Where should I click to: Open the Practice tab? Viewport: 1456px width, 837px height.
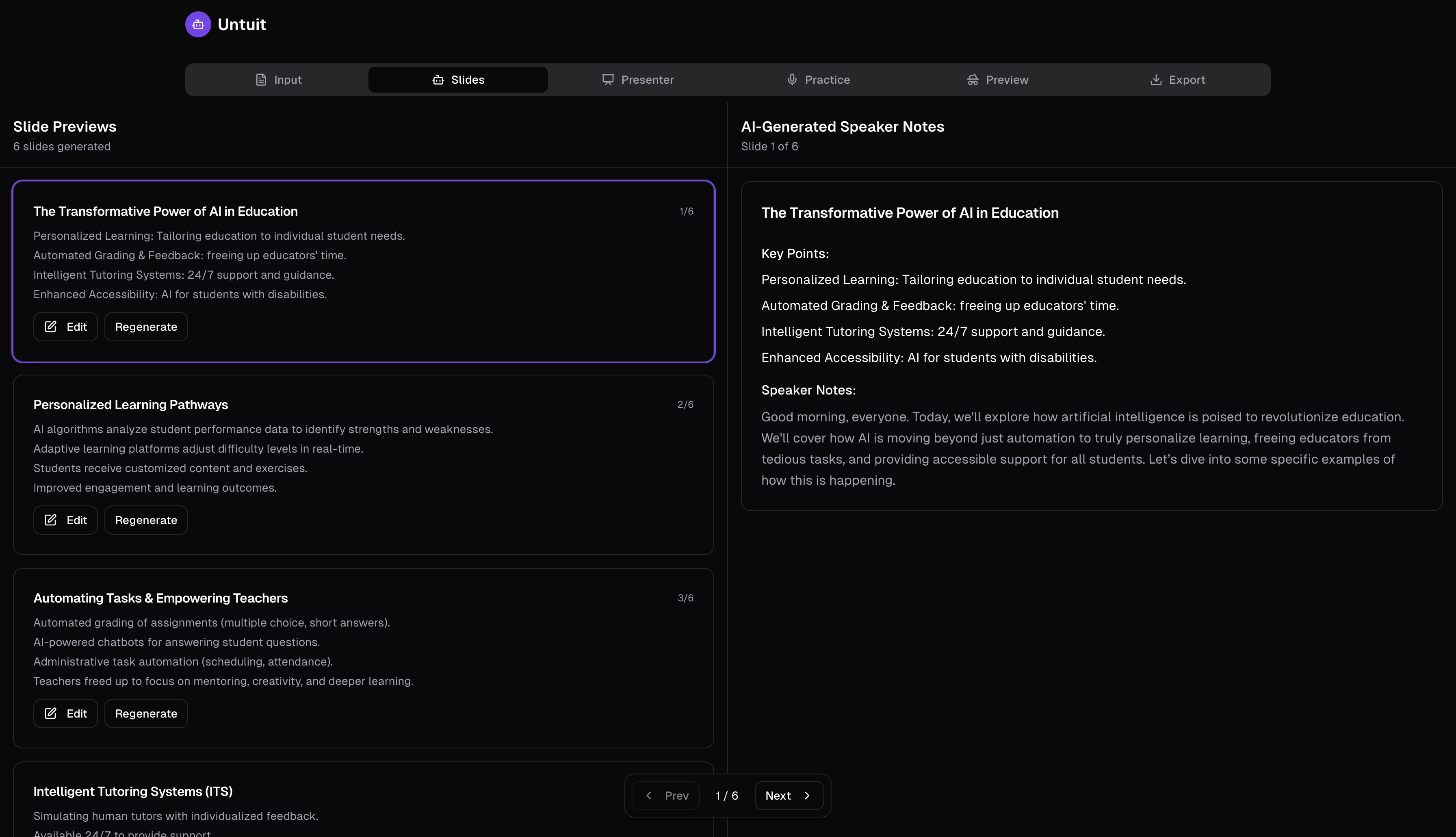click(818, 80)
